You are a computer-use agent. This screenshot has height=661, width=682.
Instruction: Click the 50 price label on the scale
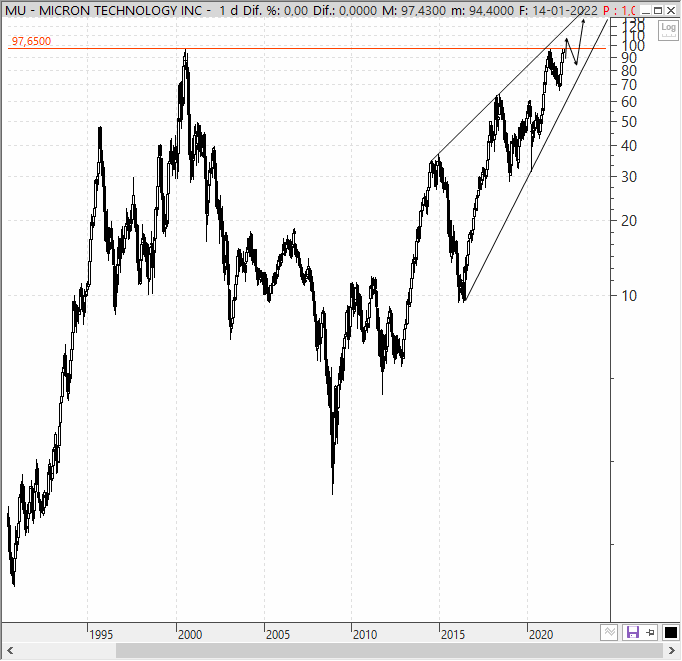point(629,122)
